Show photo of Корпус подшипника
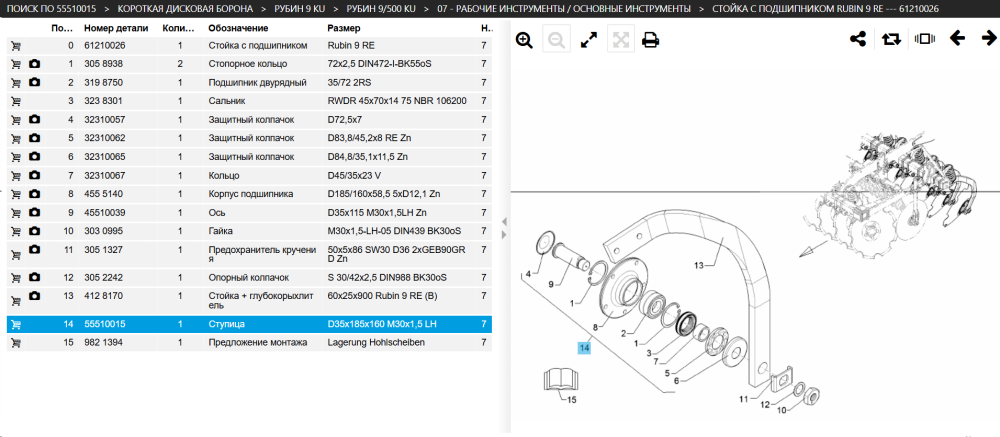The height and width of the screenshot is (437, 1000). pos(34,193)
